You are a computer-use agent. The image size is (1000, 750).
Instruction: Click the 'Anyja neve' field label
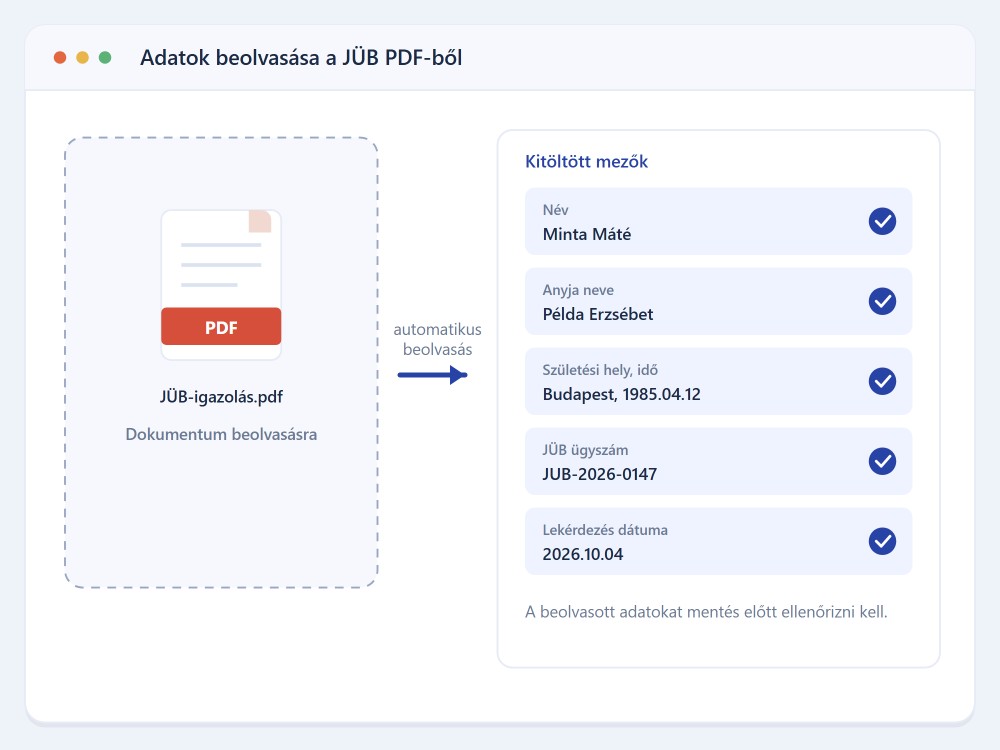pos(578,290)
